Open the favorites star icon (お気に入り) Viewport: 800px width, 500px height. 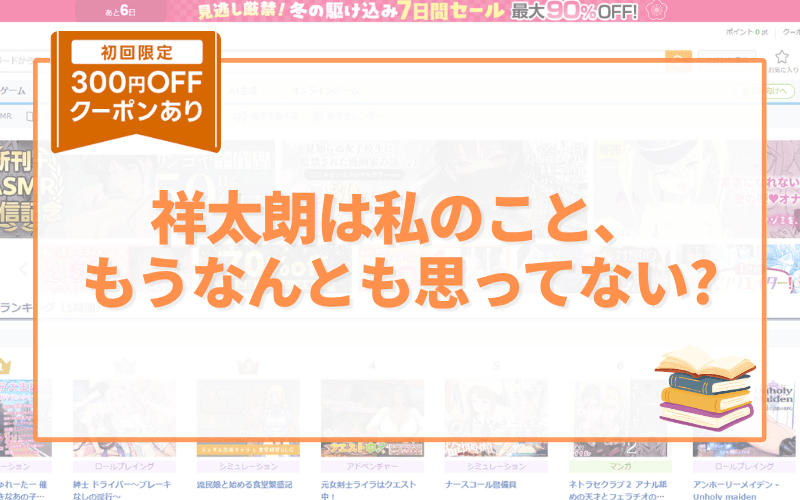coord(782,61)
